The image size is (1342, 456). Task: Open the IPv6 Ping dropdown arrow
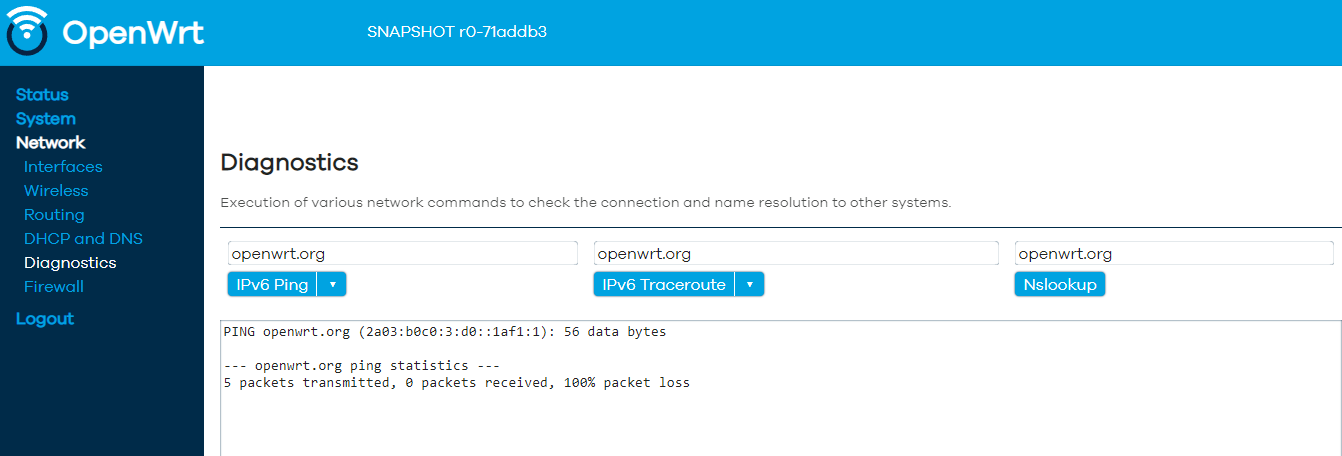click(332, 285)
